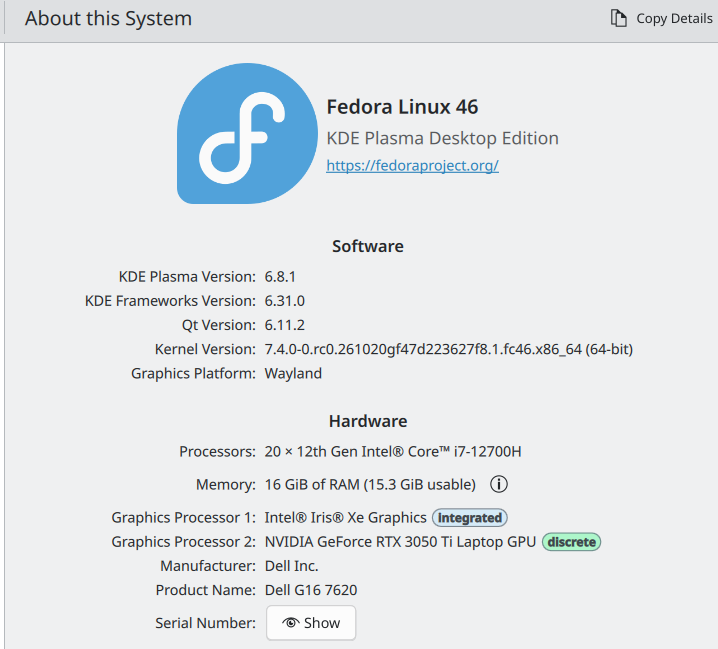Select KDE Frameworks version value 6.31.0

click(x=284, y=301)
